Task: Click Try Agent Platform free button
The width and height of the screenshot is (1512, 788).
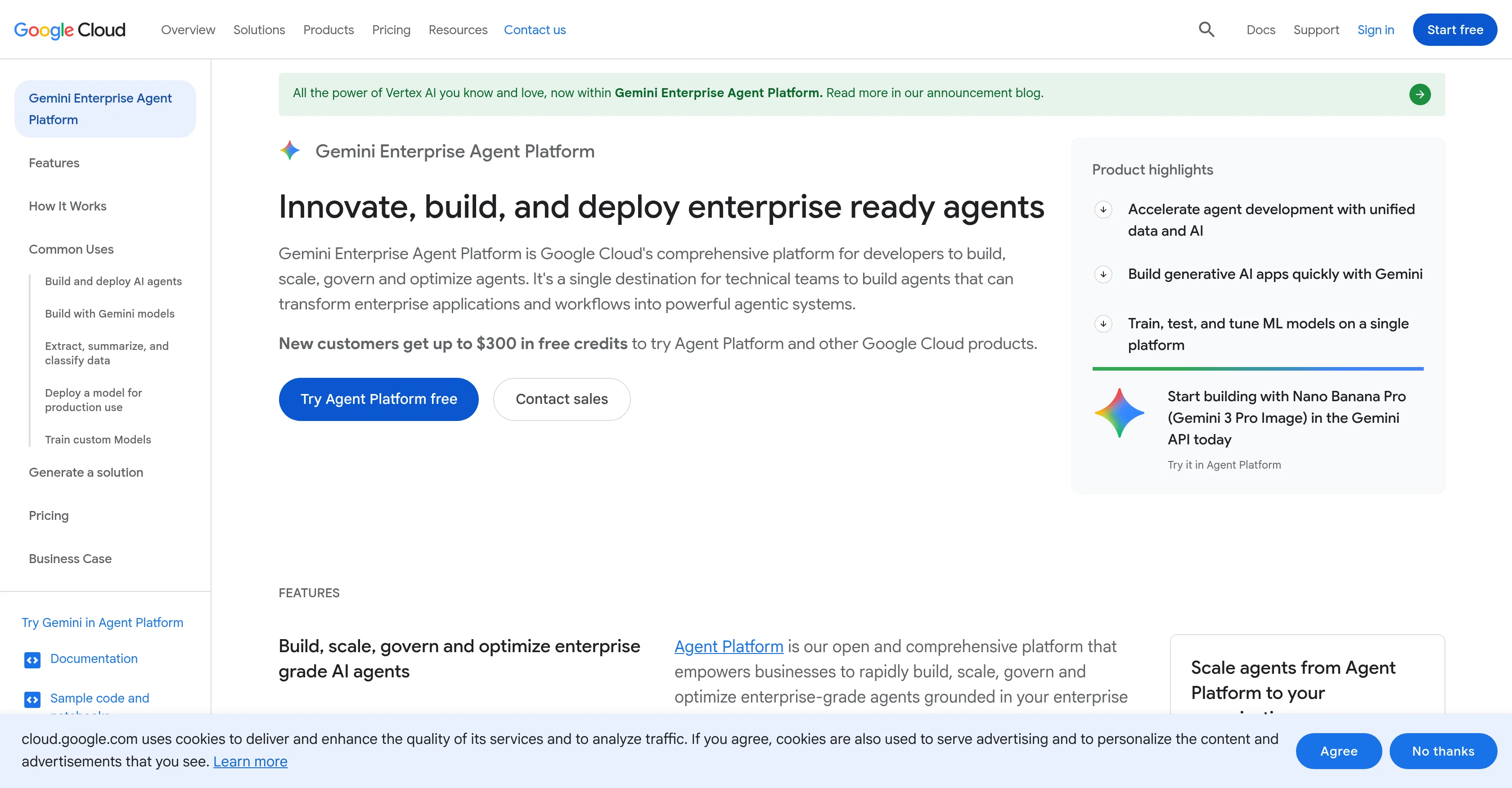Action: coord(378,399)
